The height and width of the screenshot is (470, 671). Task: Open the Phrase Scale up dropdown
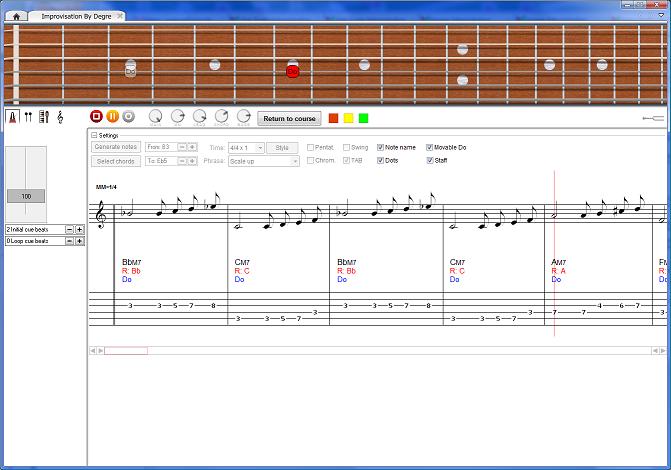(x=264, y=160)
